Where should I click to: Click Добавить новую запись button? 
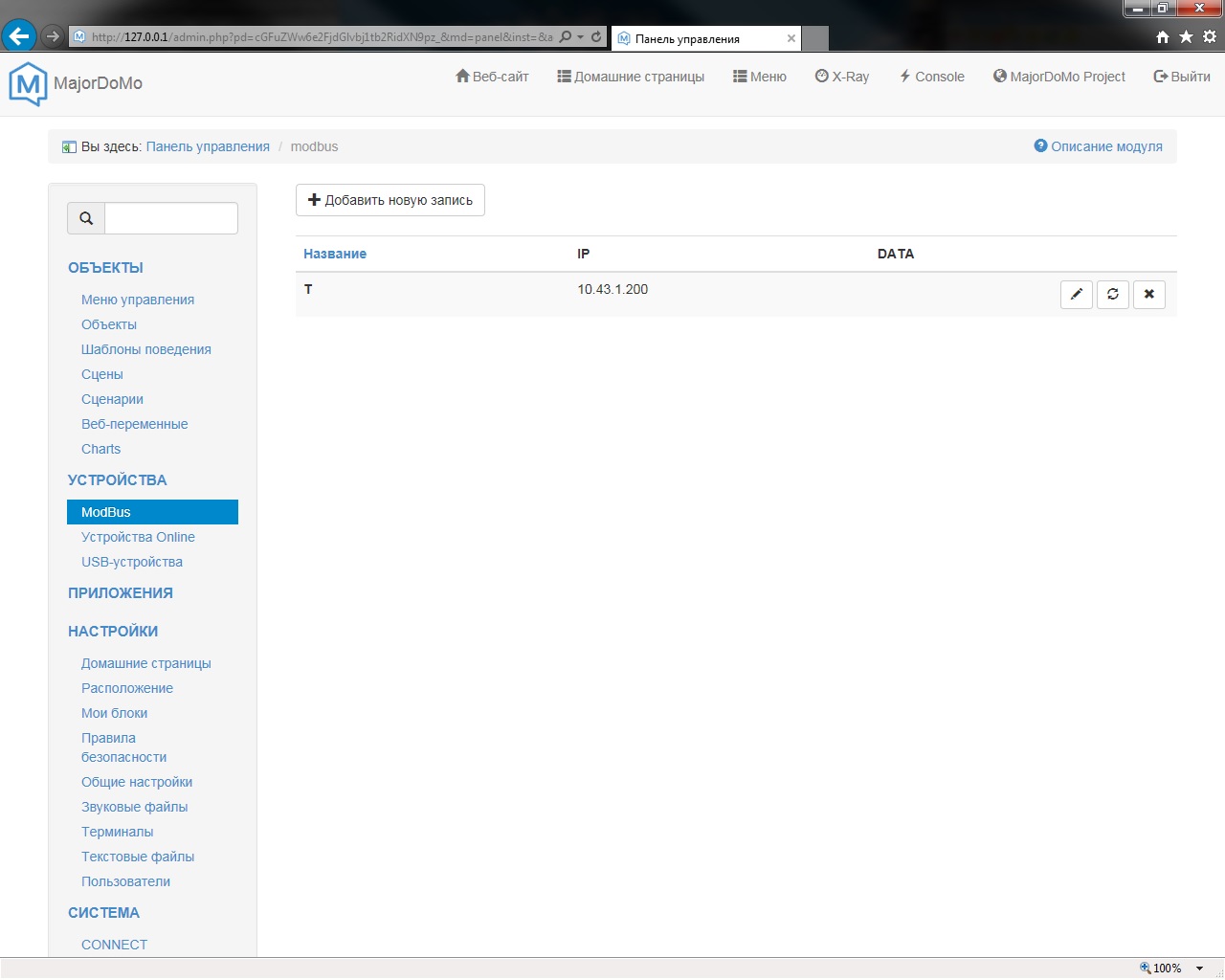click(x=390, y=200)
